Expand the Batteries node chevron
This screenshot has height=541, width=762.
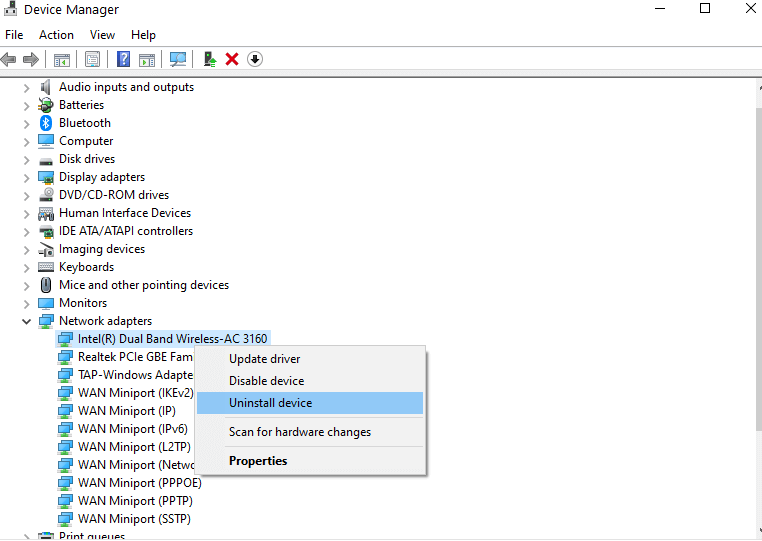pos(26,106)
